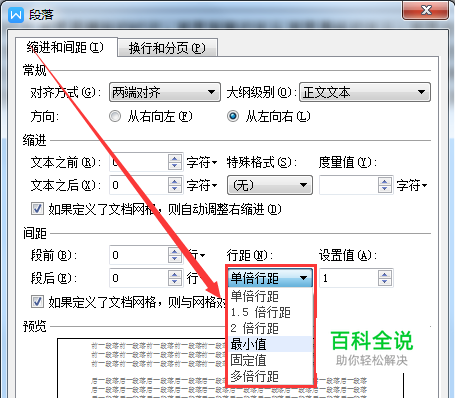Decrease the 设置值 value with down arrow
455x398 pixels.
click(385, 282)
